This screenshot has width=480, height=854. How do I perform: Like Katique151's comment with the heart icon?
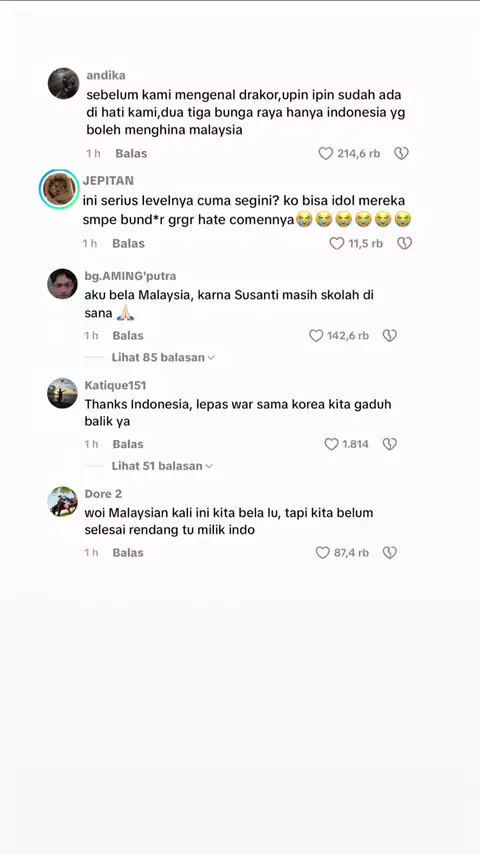coord(331,444)
